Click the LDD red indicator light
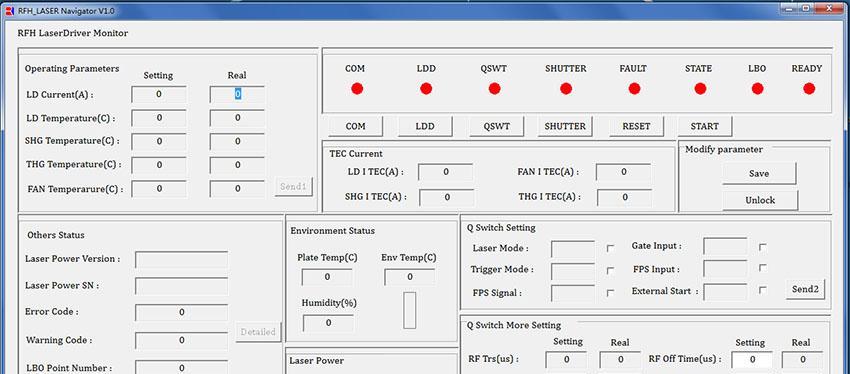The width and height of the screenshot is (850, 374). 426,88
